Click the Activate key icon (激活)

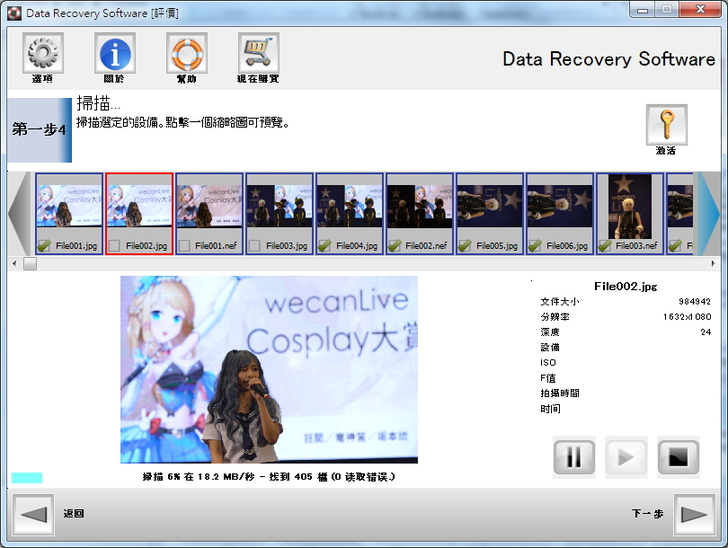[x=666, y=124]
